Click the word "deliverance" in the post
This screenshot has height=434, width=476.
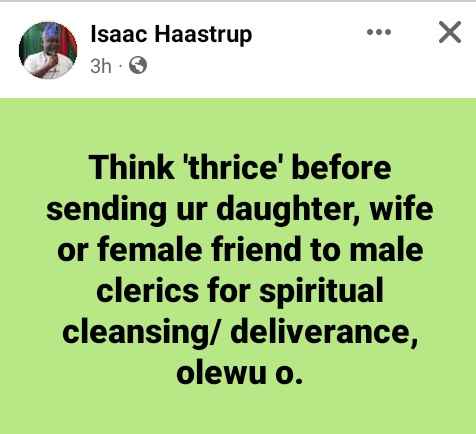tap(323, 333)
